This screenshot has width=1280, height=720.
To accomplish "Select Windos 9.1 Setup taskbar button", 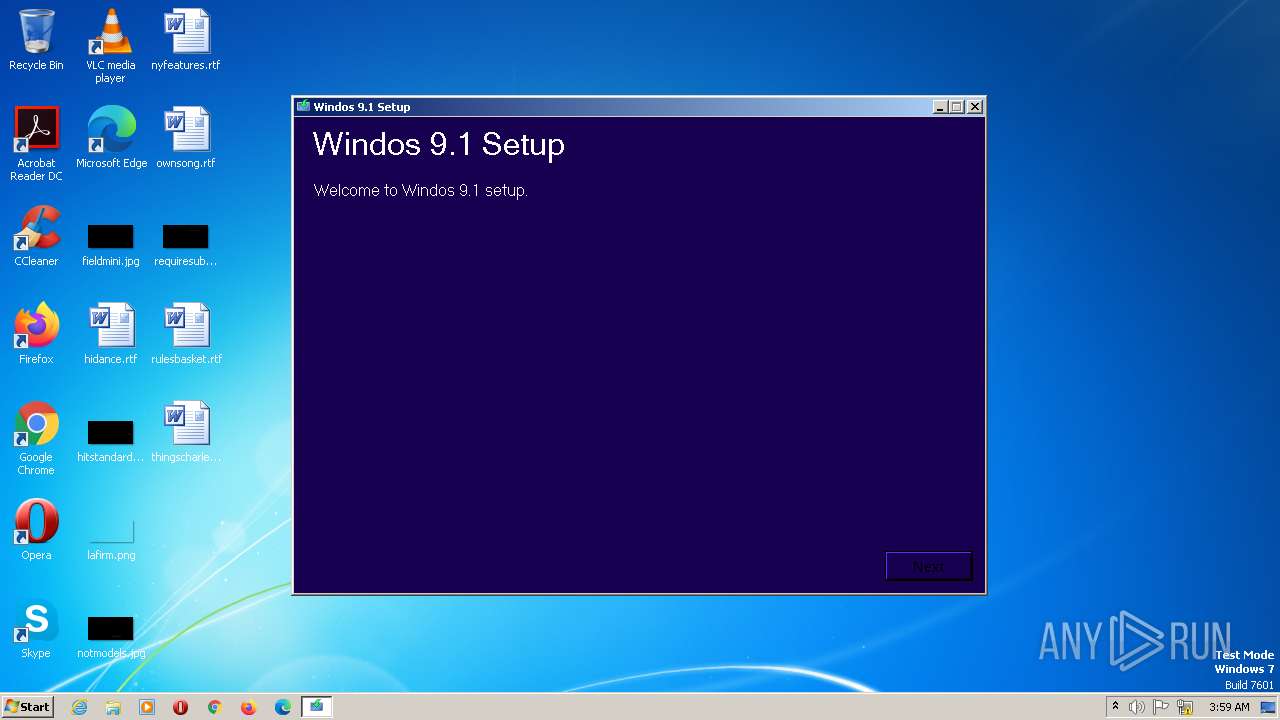I will click(317, 707).
